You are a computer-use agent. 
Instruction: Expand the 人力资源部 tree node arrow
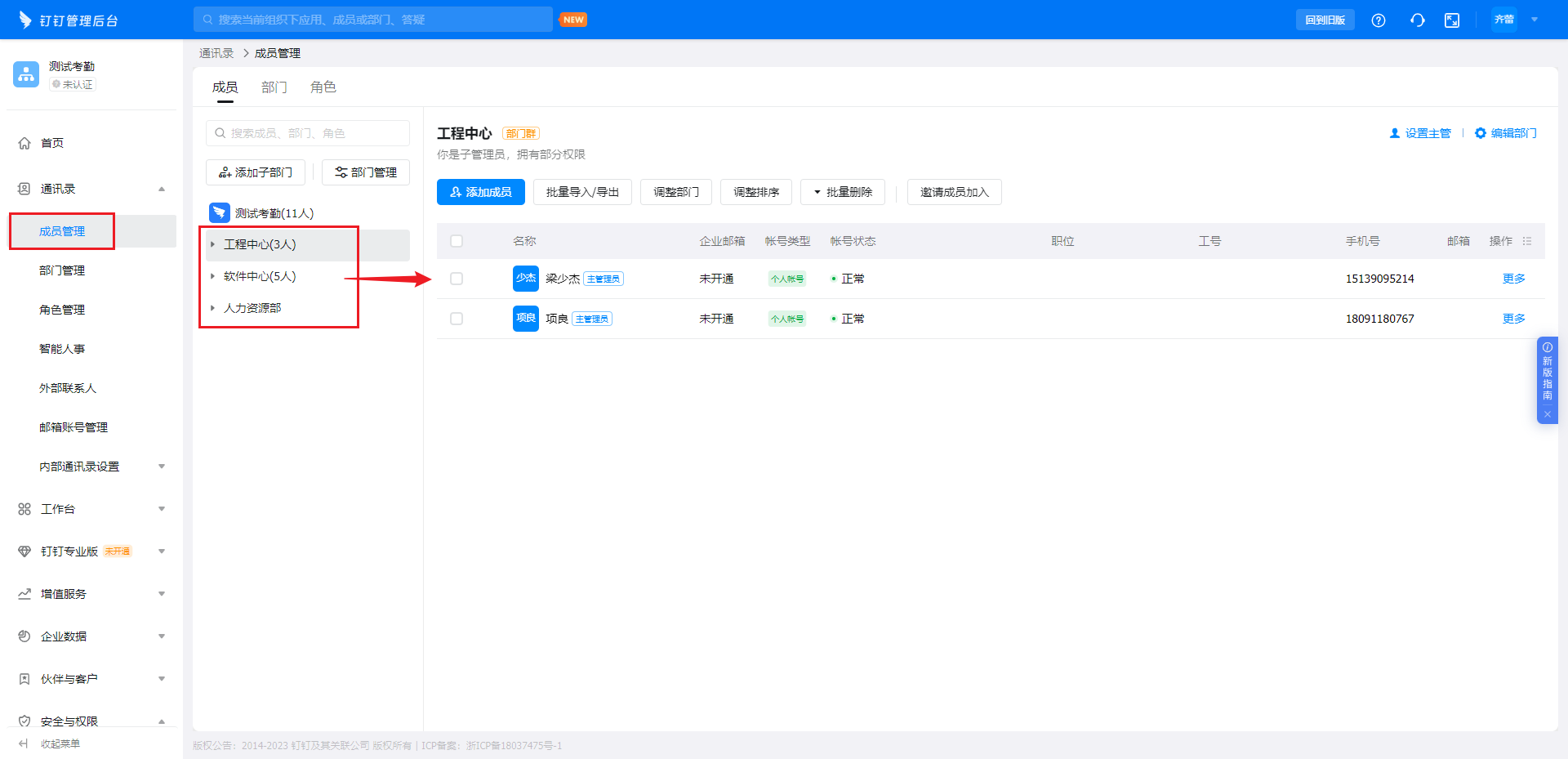pos(213,308)
